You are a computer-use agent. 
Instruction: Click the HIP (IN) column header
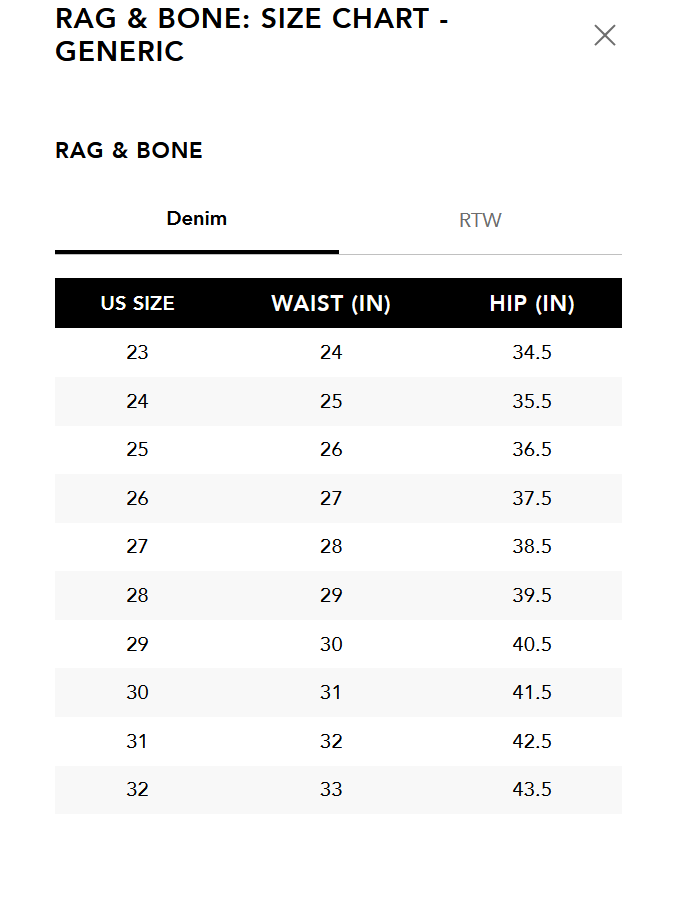click(532, 304)
